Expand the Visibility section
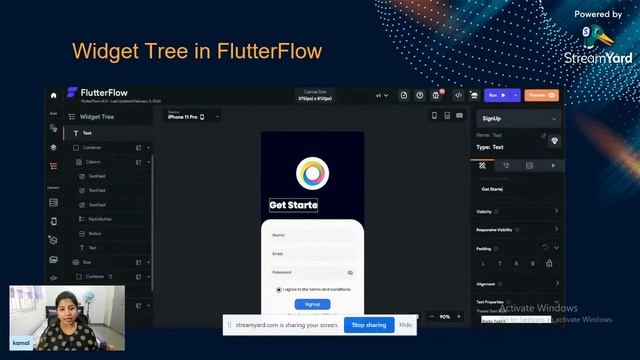640x360 pixels. (556, 211)
